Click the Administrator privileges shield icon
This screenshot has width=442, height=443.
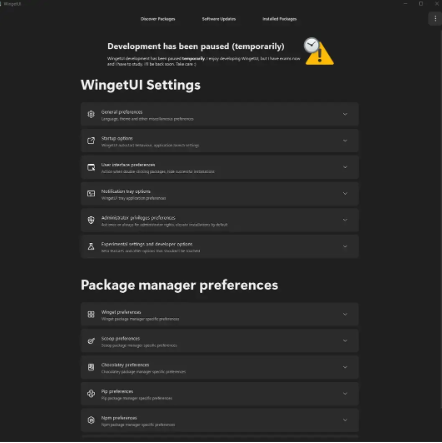click(91, 220)
